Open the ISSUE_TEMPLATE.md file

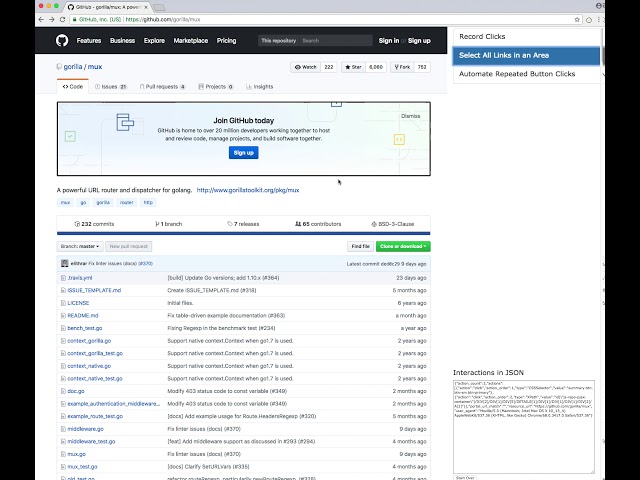coord(94,290)
